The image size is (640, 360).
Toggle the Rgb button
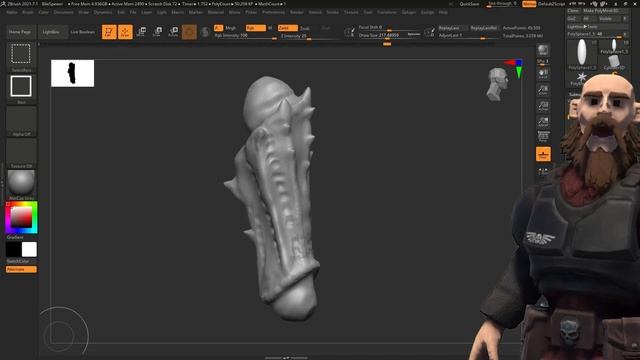(256, 28)
